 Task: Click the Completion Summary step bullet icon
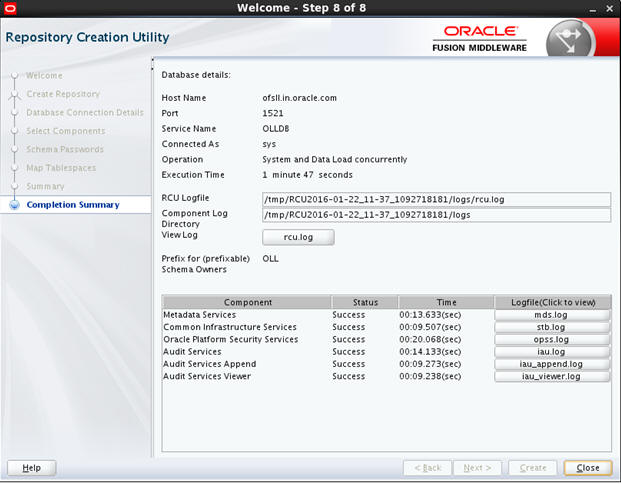15,205
